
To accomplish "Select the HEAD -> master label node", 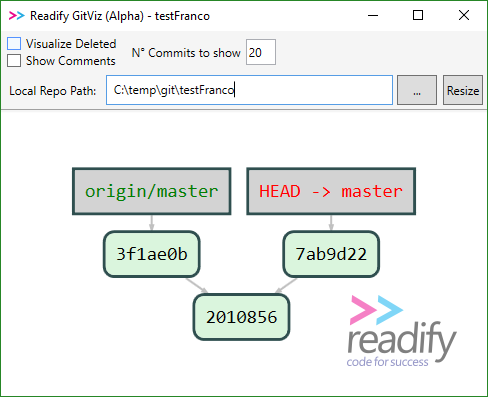I will [x=331, y=191].
